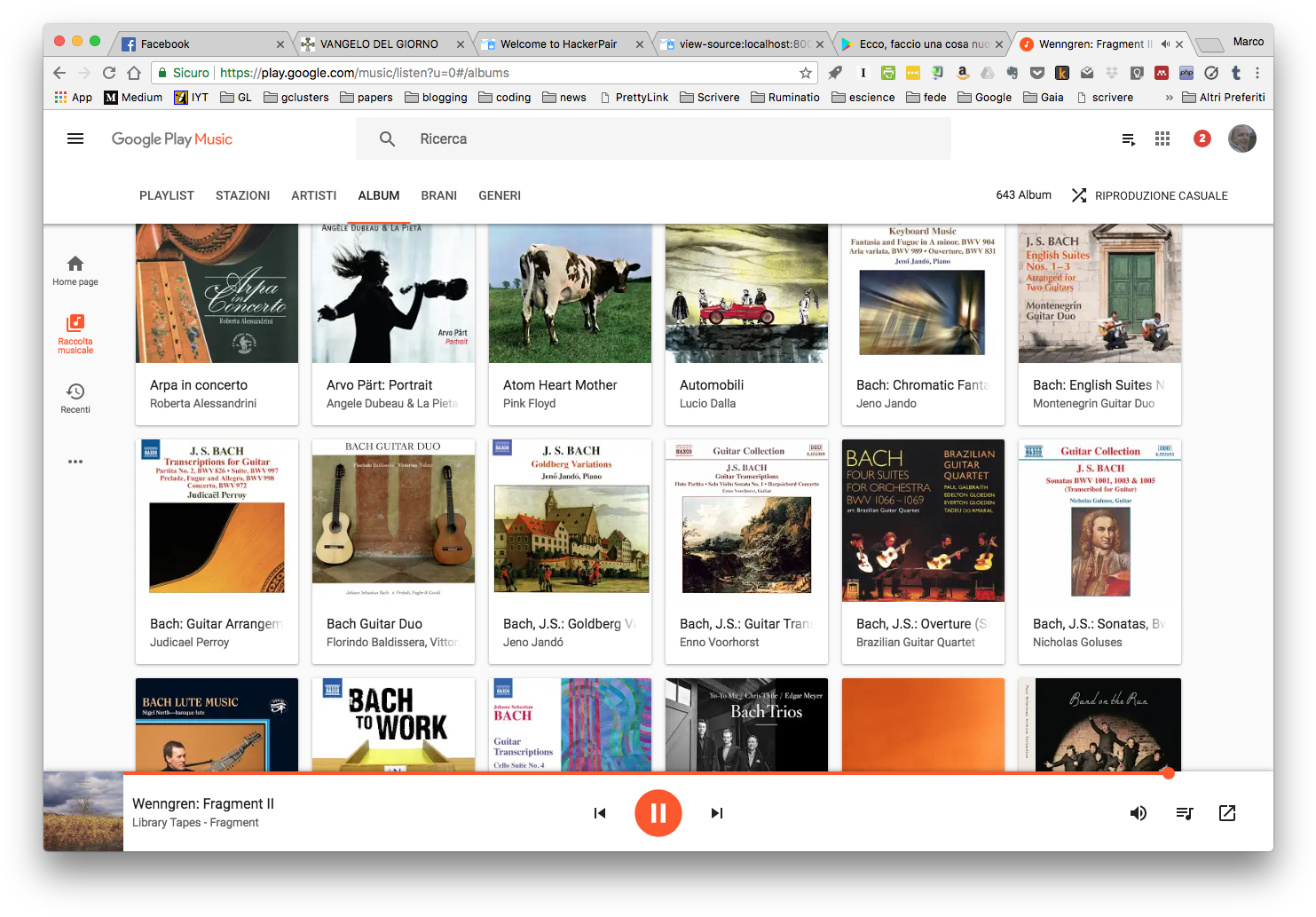Open Raccolta musicale in sidebar

click(x=75, y=334)
